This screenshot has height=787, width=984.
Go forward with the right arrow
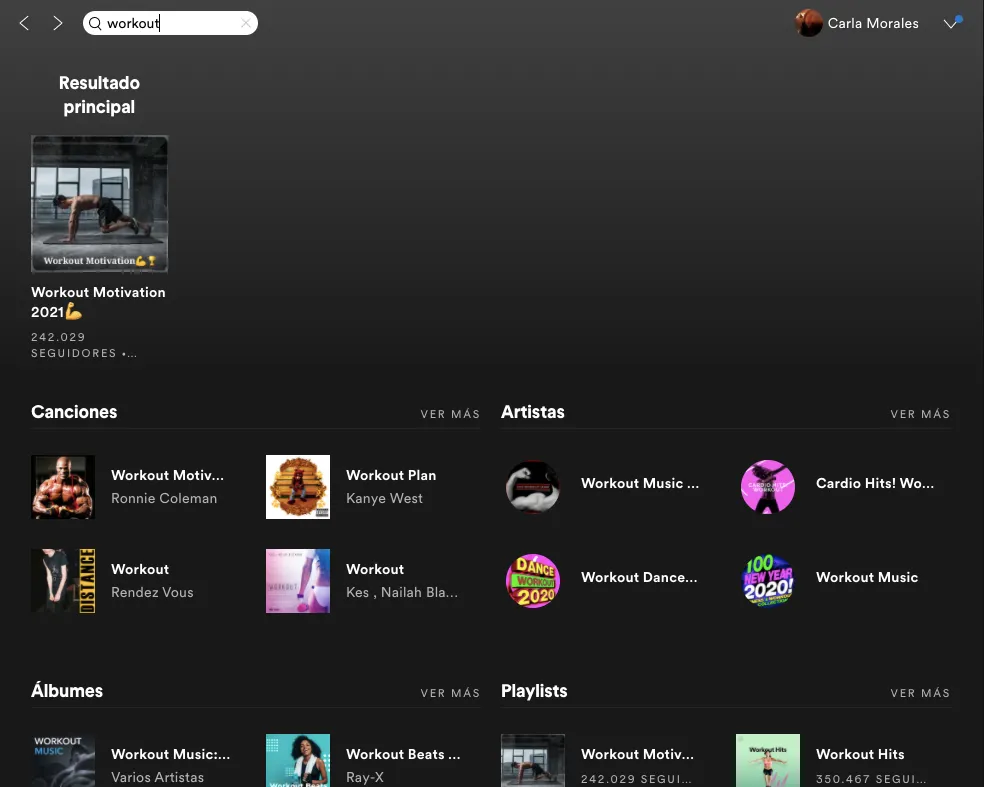pyautogui.click(x=58, y=23)
